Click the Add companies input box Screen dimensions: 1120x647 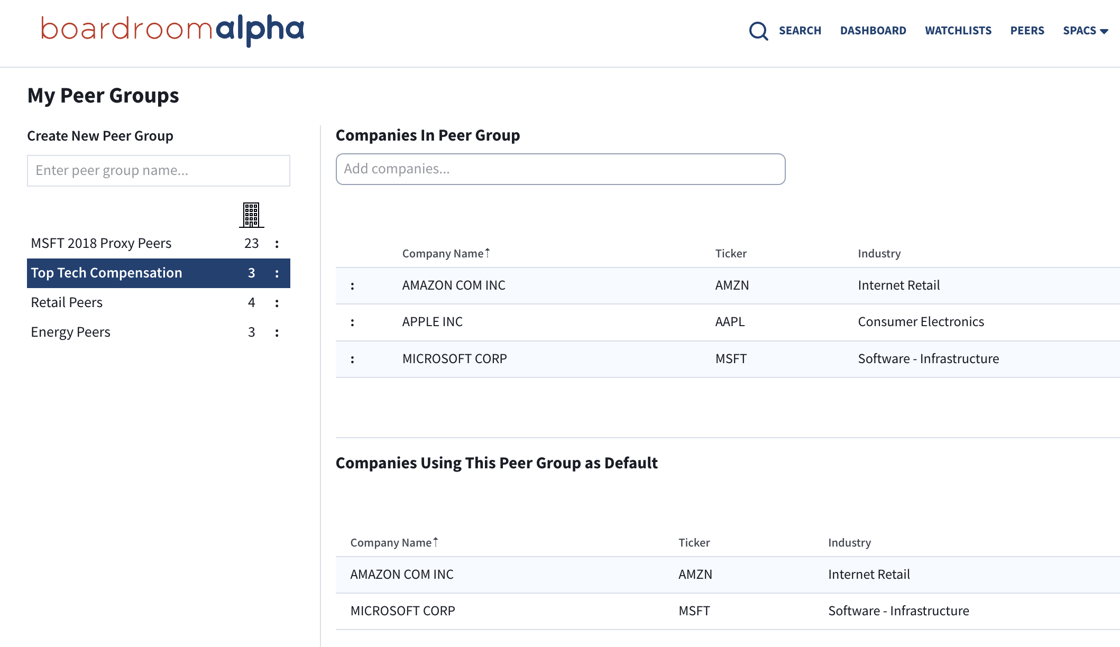[x=560, y=169]
